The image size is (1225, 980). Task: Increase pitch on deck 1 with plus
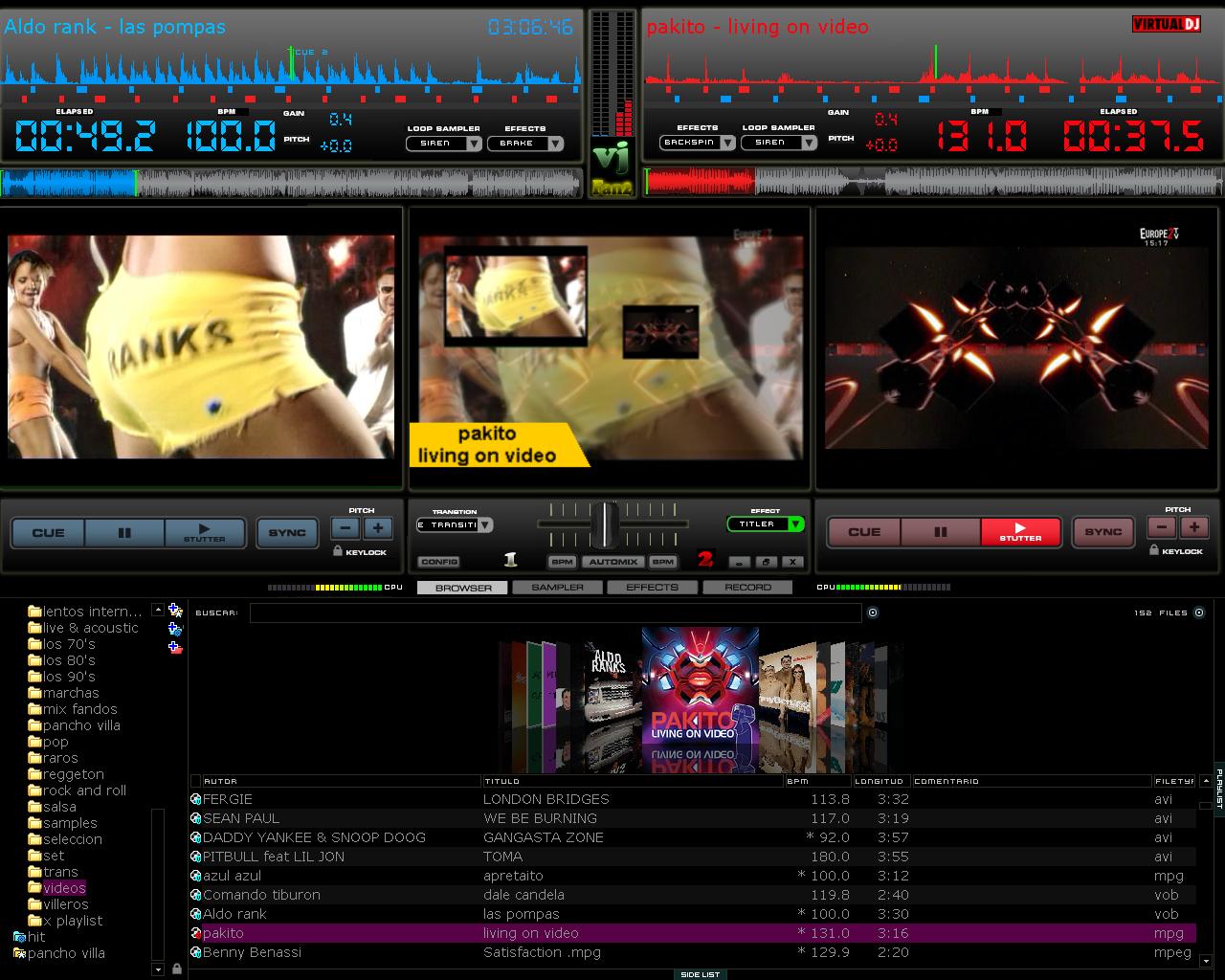tap(378, 528)
